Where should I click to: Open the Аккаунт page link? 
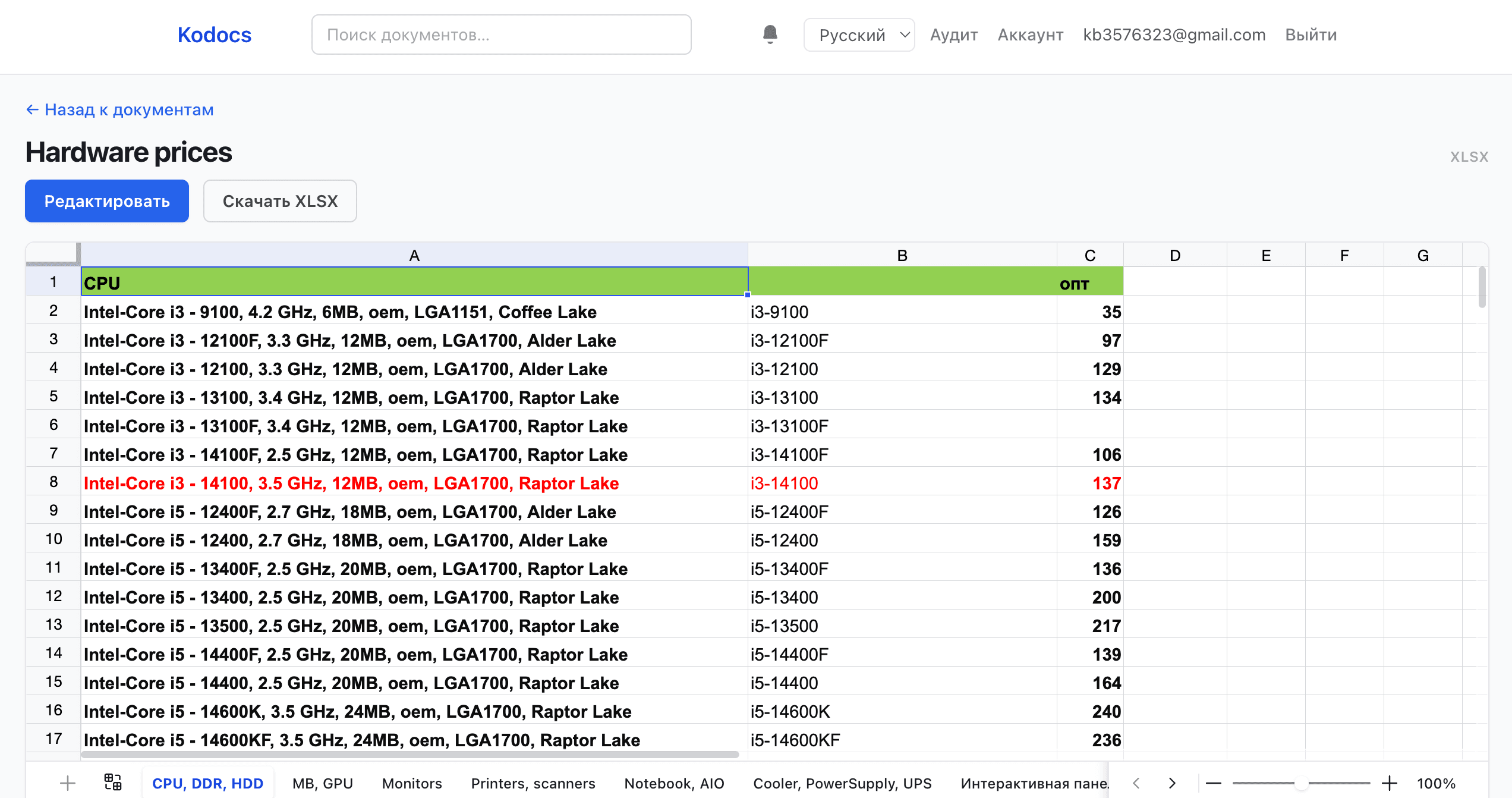pos(1031,34)
